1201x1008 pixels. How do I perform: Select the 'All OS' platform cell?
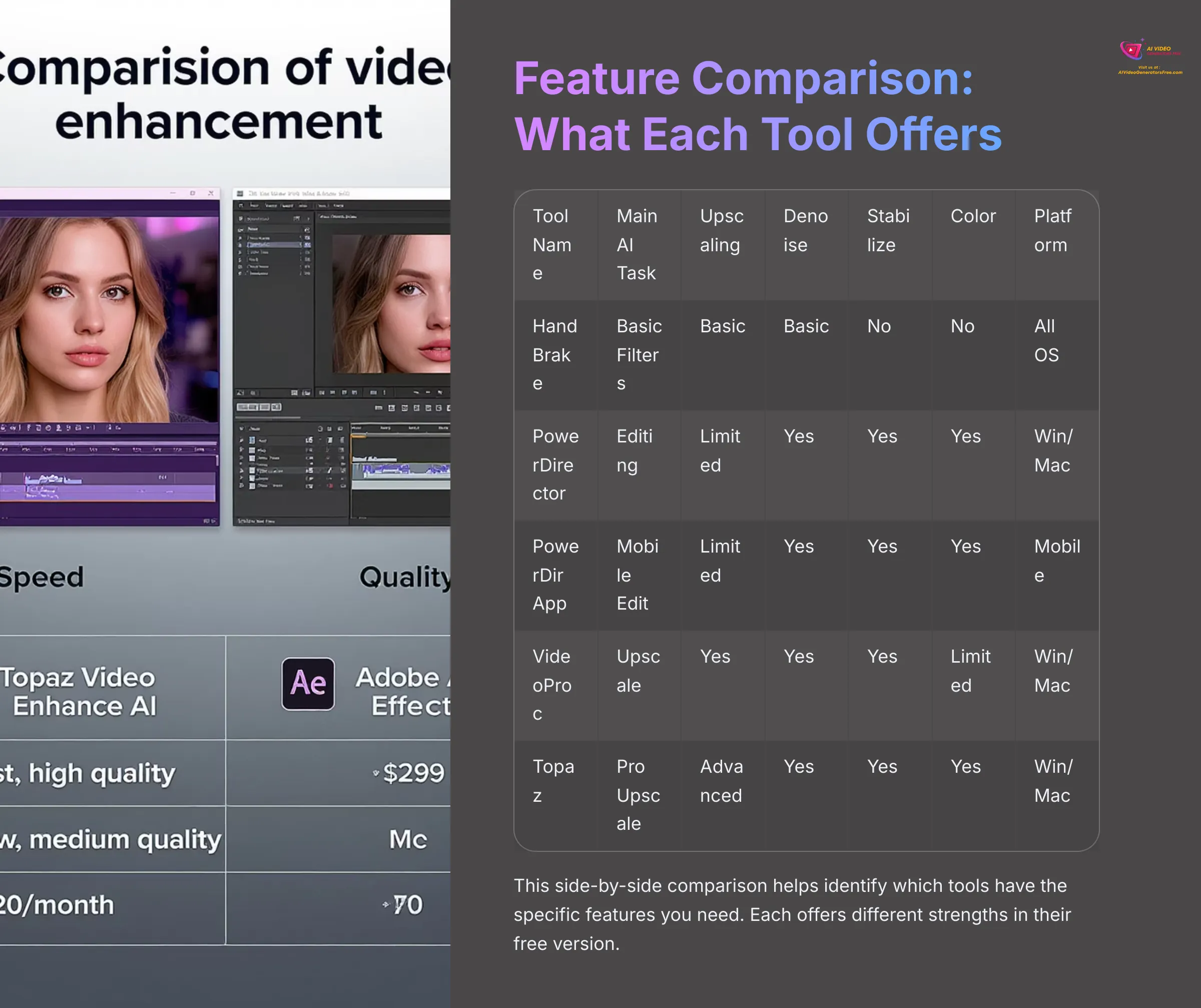click(x=1057, y=355)
